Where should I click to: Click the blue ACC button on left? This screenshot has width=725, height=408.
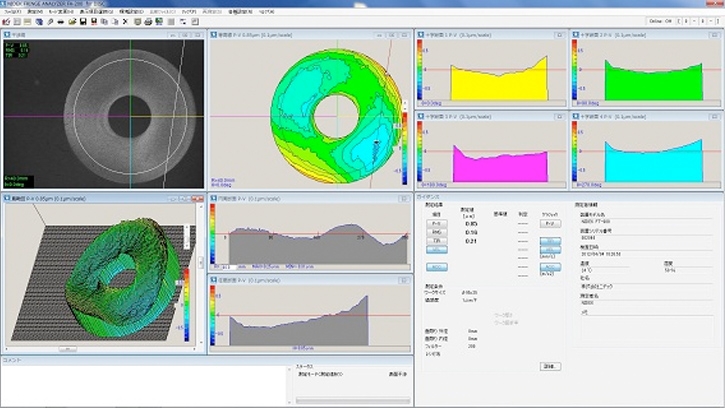437,267
